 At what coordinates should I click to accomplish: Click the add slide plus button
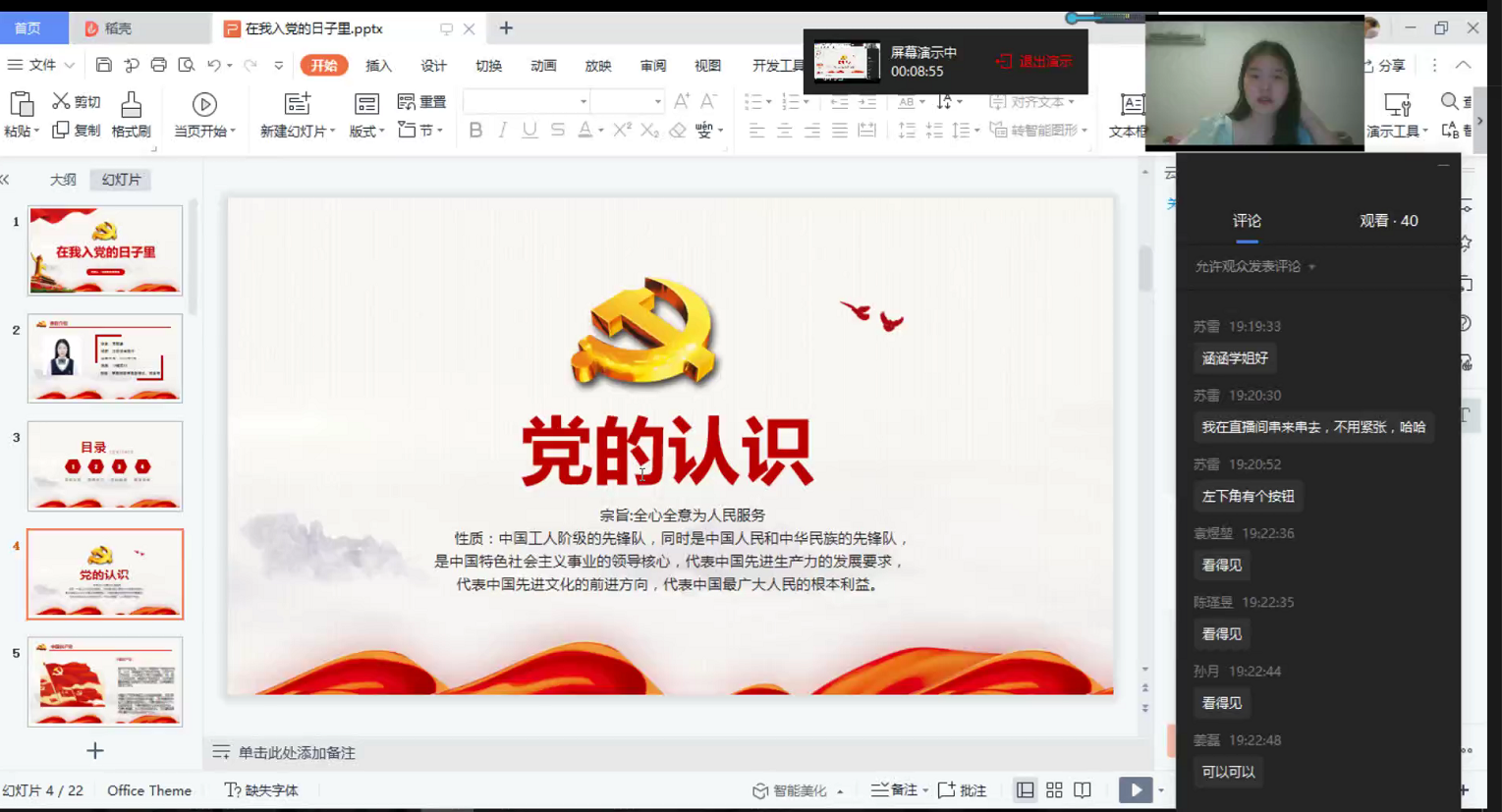(x=95, y=751)
